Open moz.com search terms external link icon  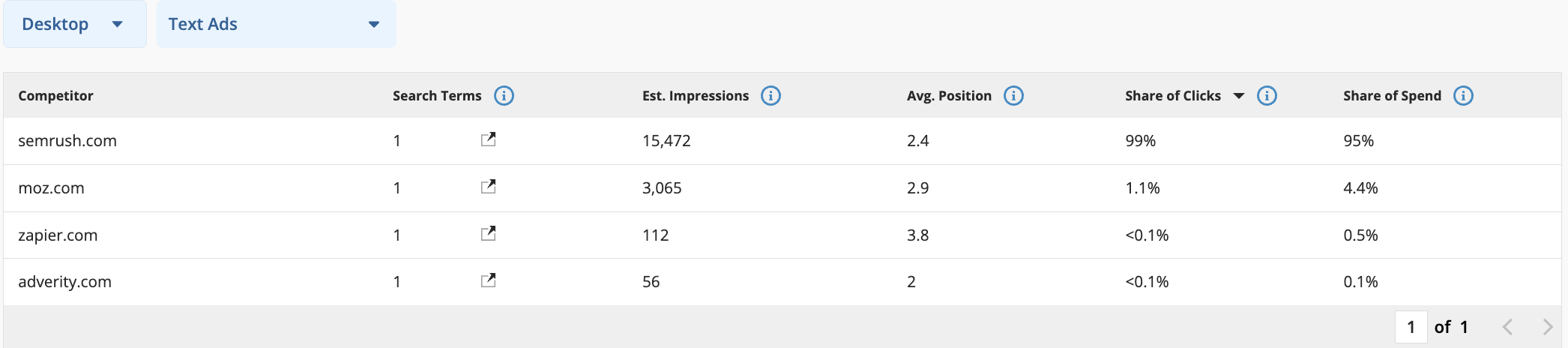tap(489, 187)
